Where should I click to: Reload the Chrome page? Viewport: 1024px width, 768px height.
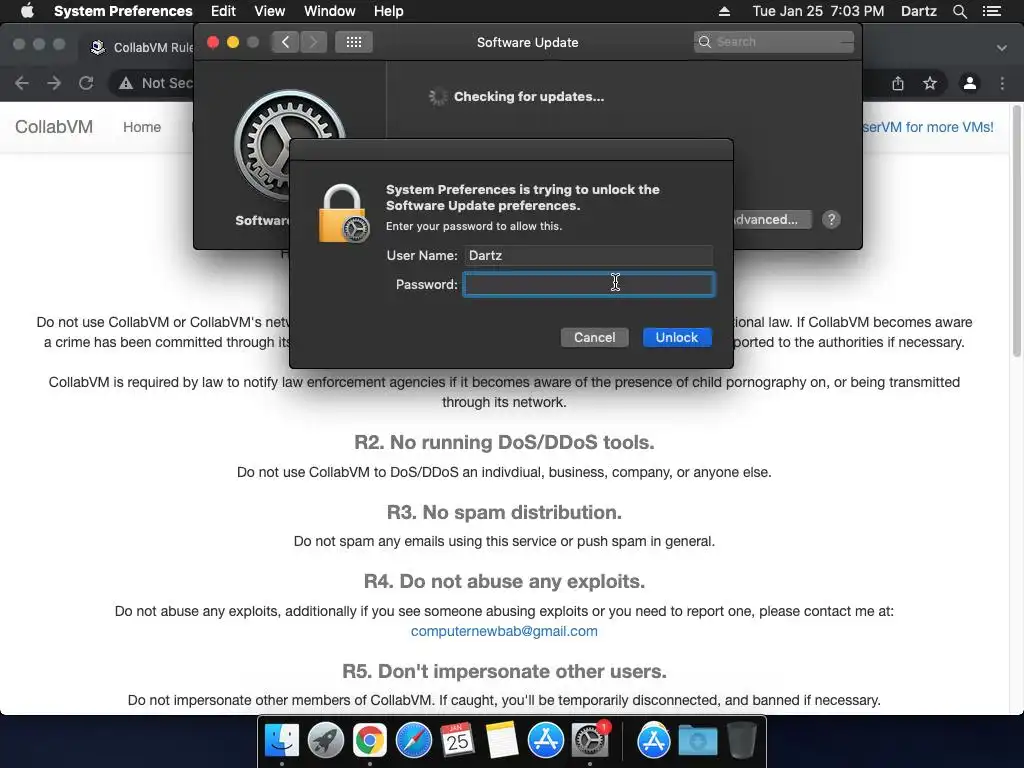tap(86, 83)
